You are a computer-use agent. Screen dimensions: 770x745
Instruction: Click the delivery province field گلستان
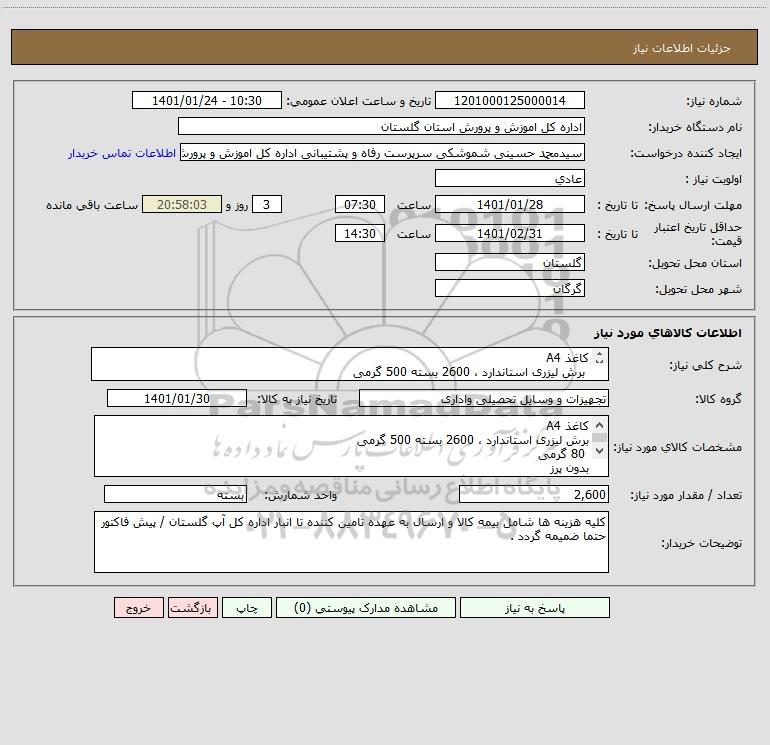510,262
